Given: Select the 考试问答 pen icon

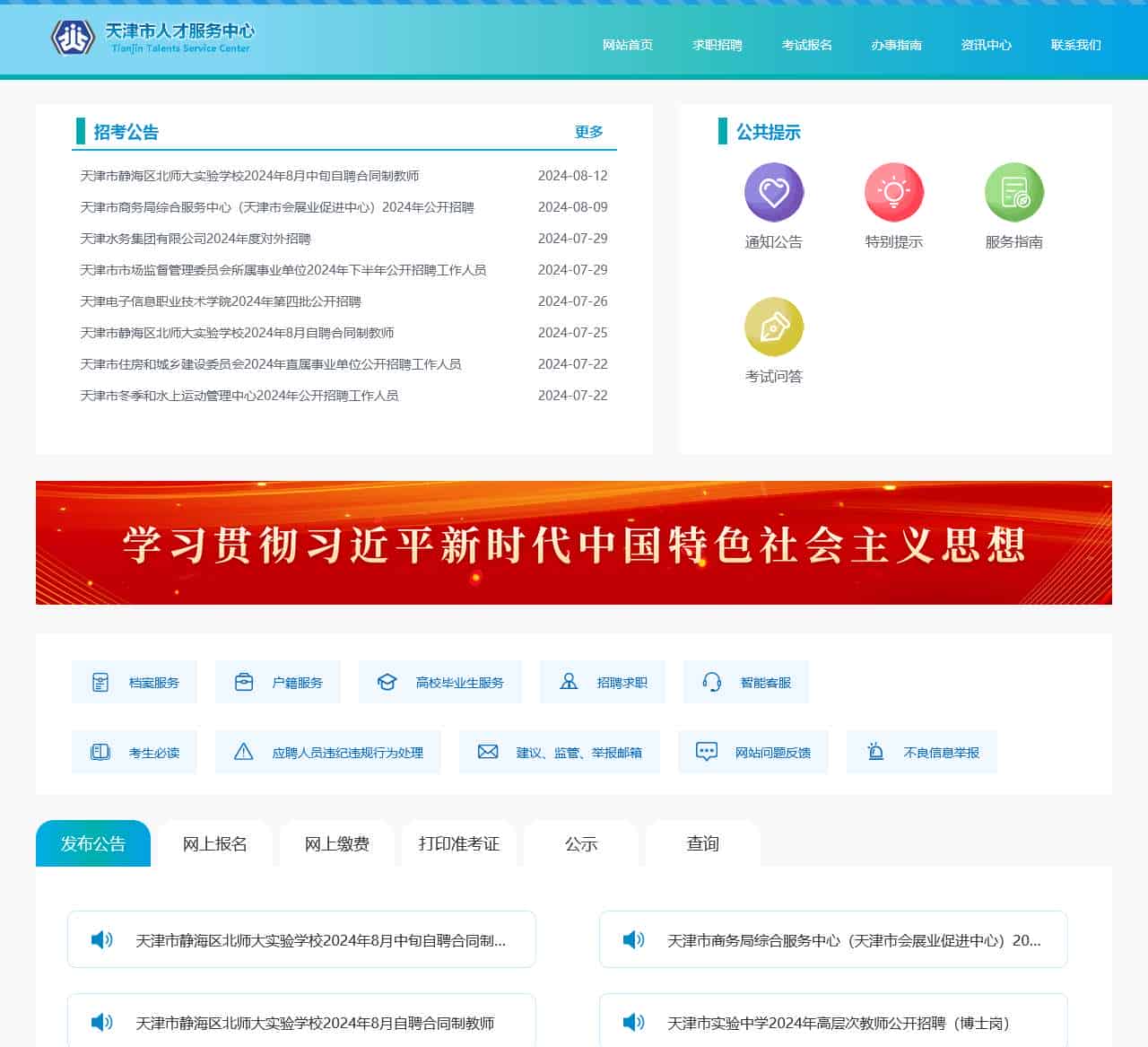Looking at the screenshot, I should [774, 326].
